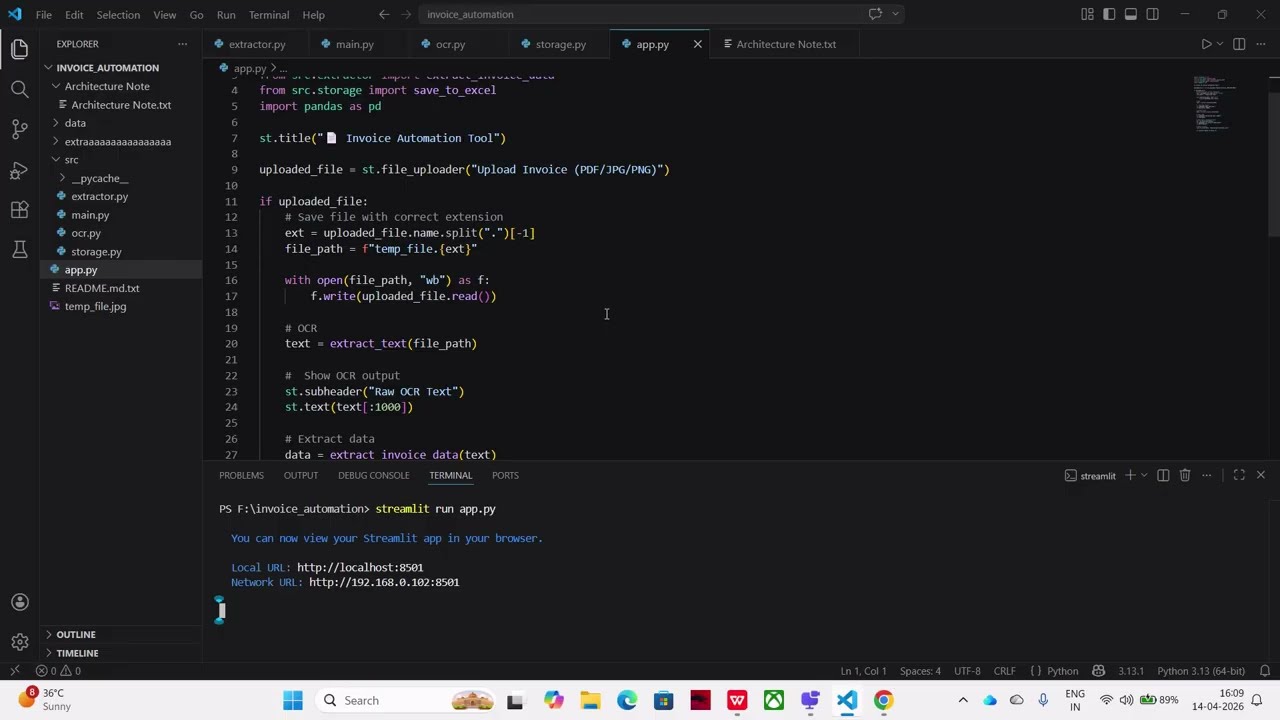The width and height of the screenshot is (1280, 720).
Task: Open Run and Debug view
Action: (19, 170)
